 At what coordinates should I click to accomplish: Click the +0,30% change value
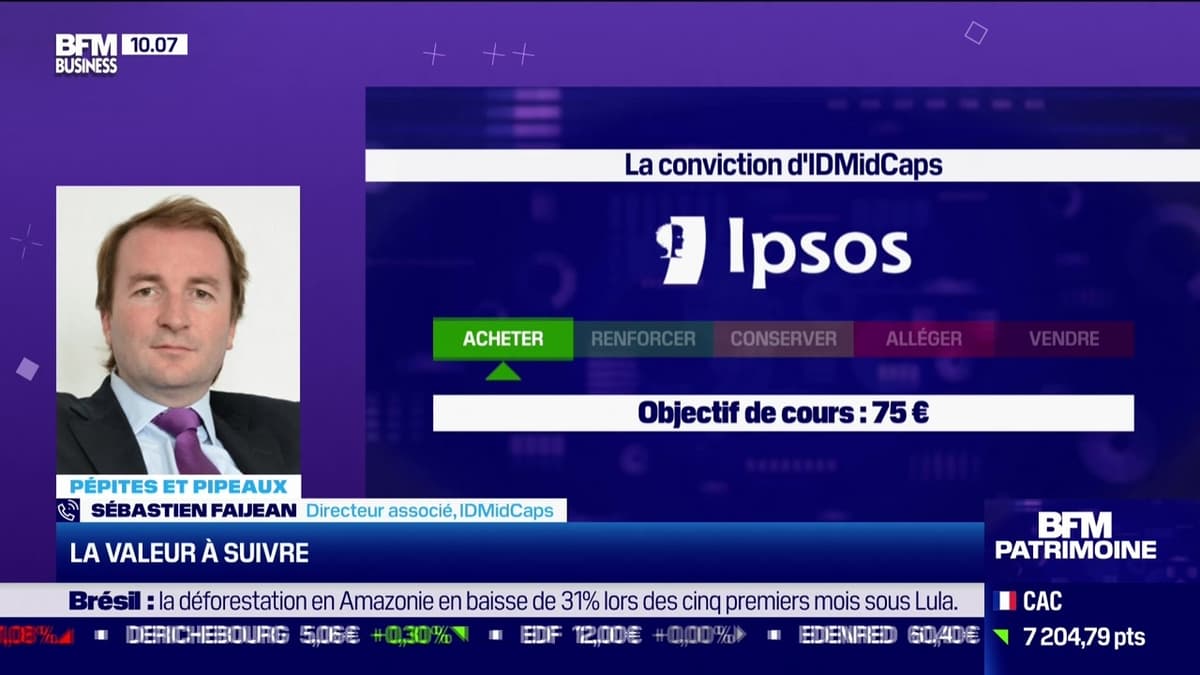(410, 635)
